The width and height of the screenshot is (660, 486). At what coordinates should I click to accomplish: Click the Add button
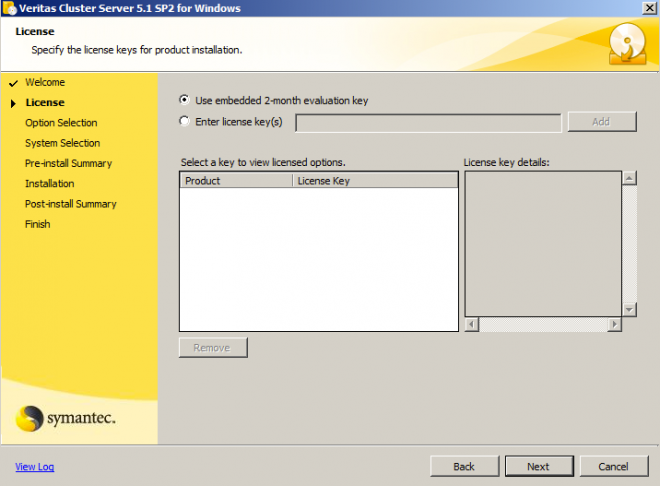(601, 122)
